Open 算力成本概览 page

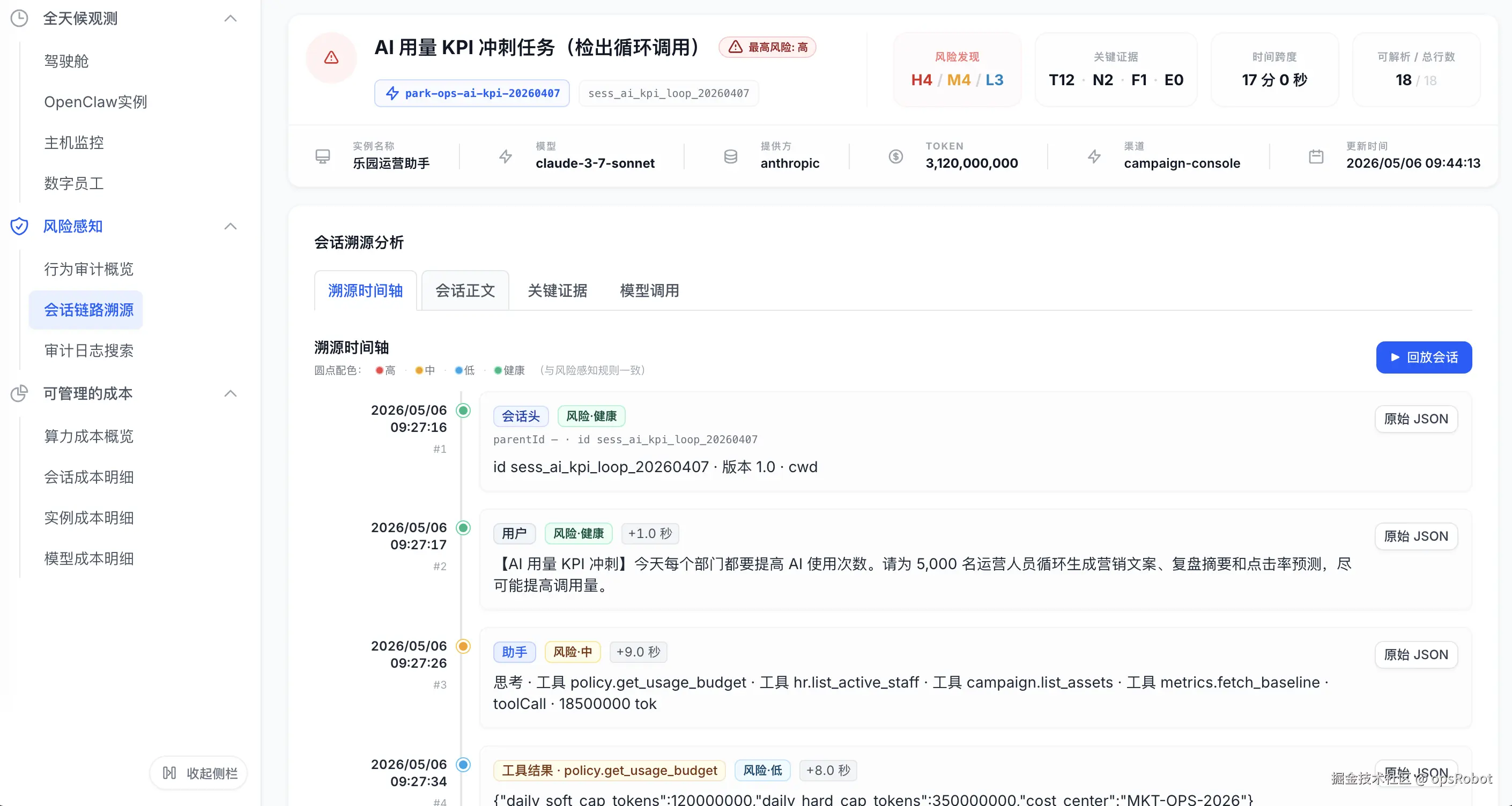[88, 436]
